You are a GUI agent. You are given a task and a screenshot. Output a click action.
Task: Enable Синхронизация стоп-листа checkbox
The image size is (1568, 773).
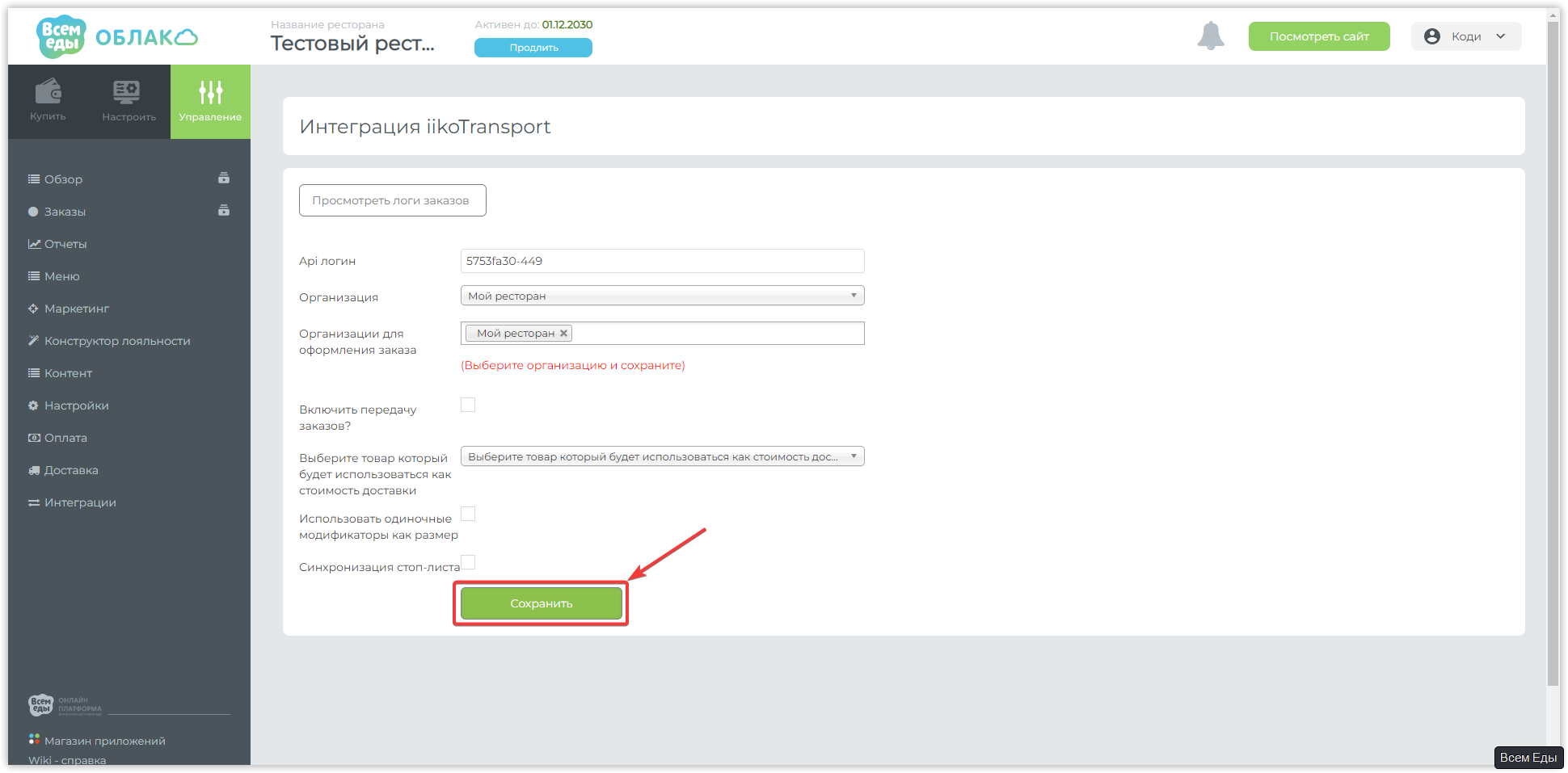coord(468,562)
